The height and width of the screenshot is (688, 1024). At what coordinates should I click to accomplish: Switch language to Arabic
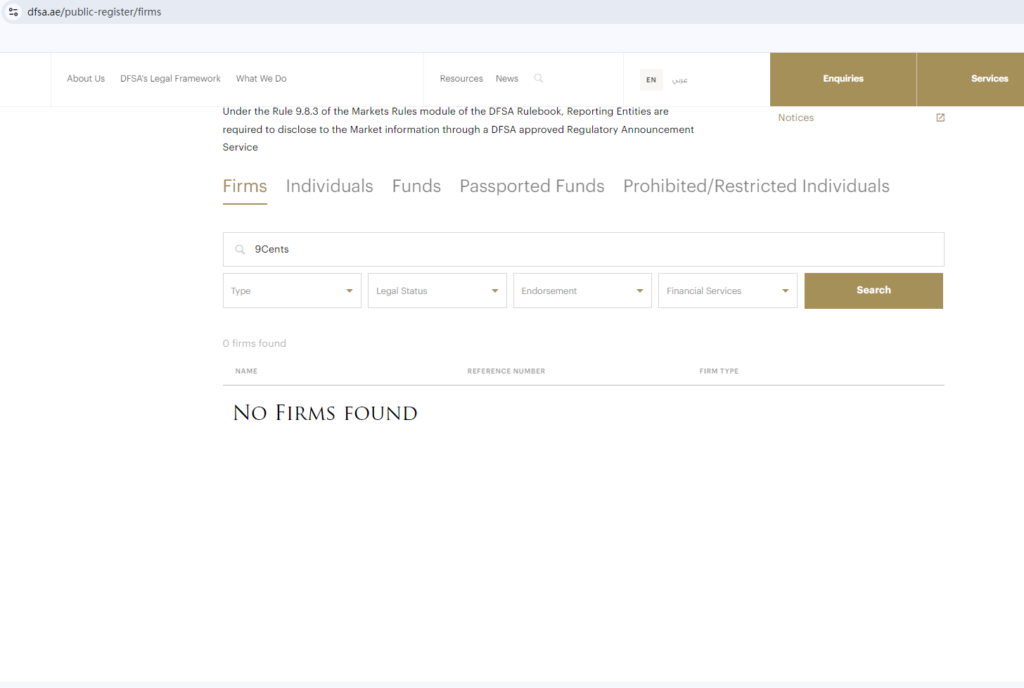tap(680, 80)
